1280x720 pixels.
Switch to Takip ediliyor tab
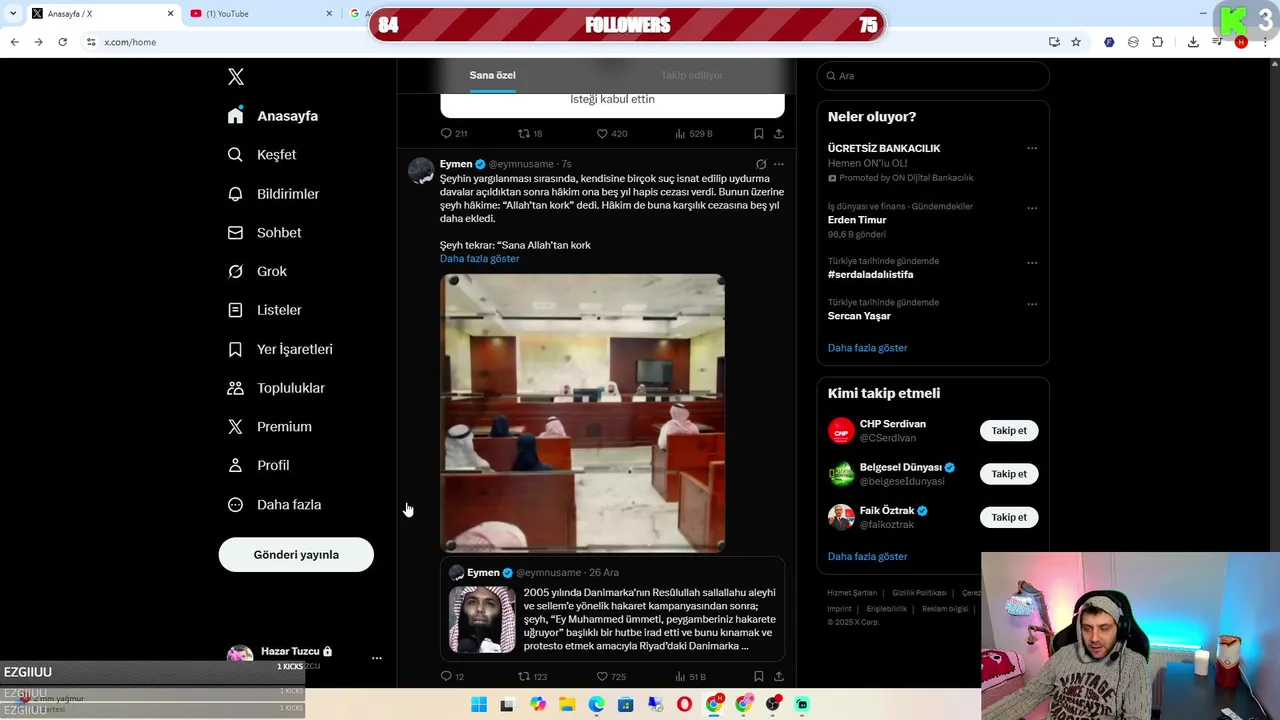click(691, 75)
